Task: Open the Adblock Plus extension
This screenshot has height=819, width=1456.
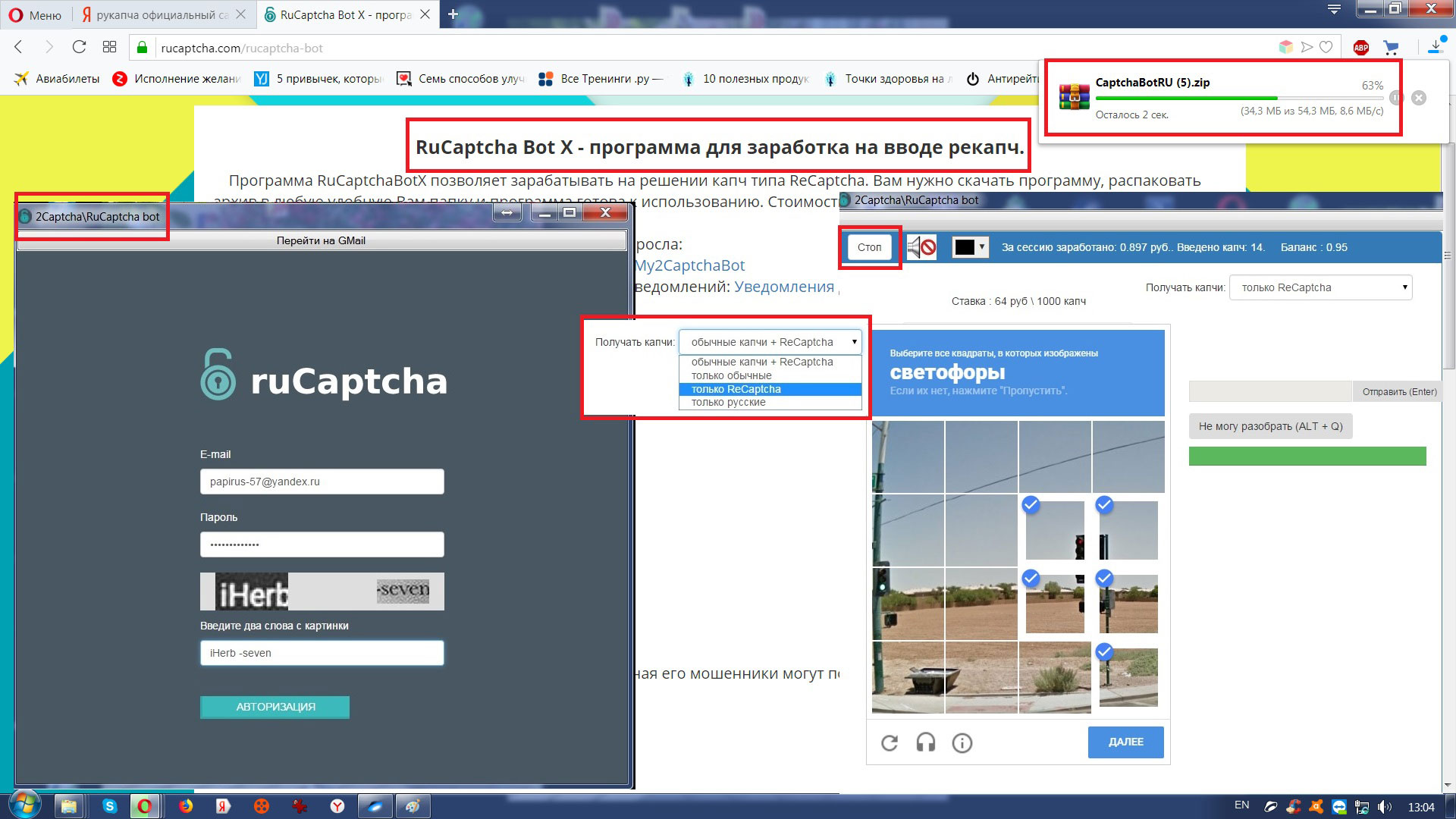Action: point(1361,48)
